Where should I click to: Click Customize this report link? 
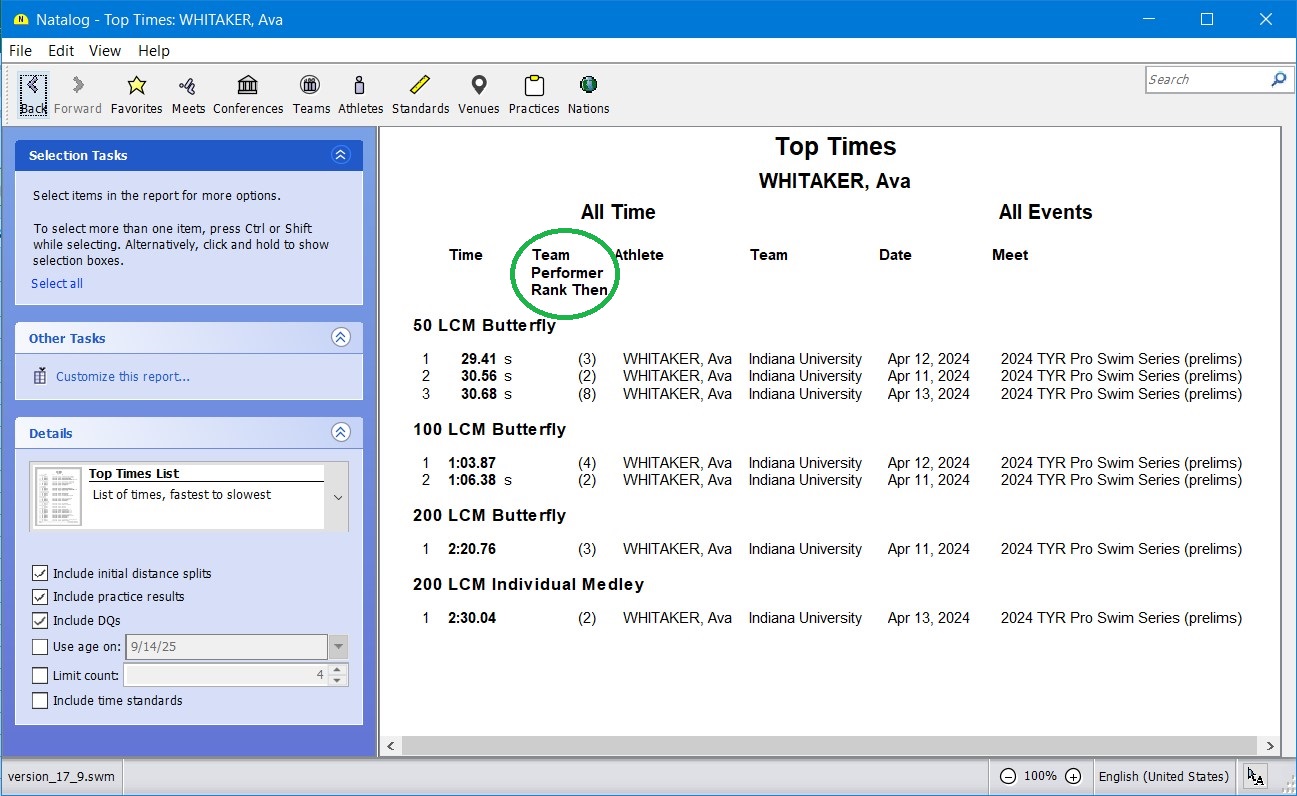click(x=122, y=377)
